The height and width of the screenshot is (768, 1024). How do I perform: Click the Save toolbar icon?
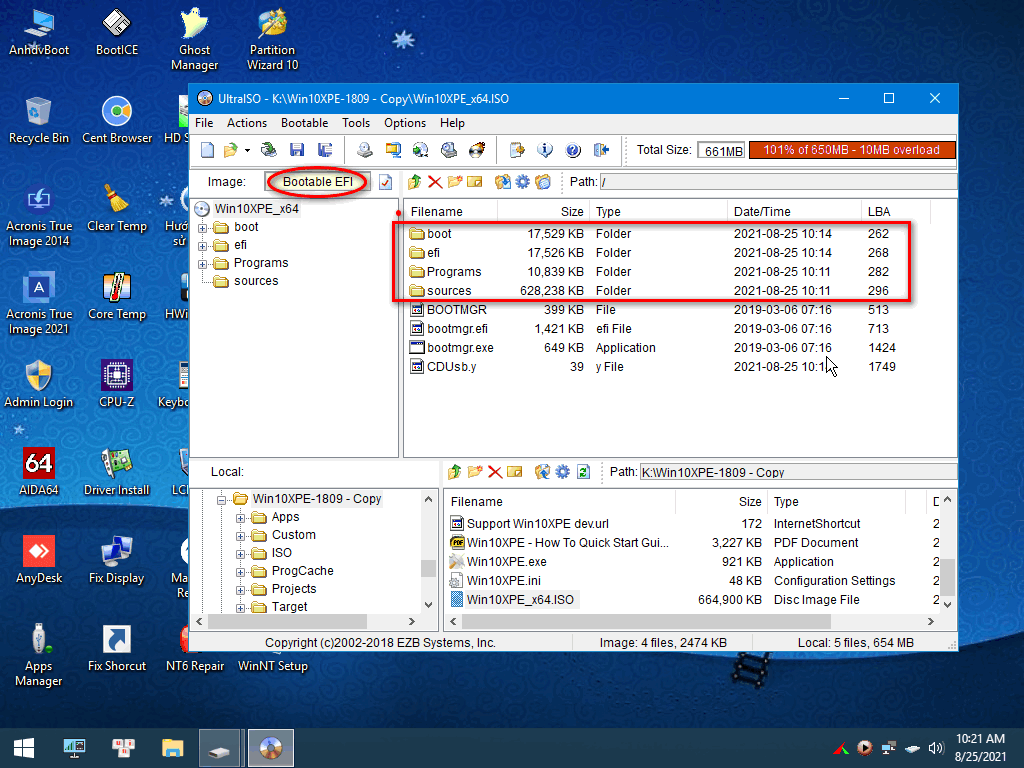(x=296, y=150)
